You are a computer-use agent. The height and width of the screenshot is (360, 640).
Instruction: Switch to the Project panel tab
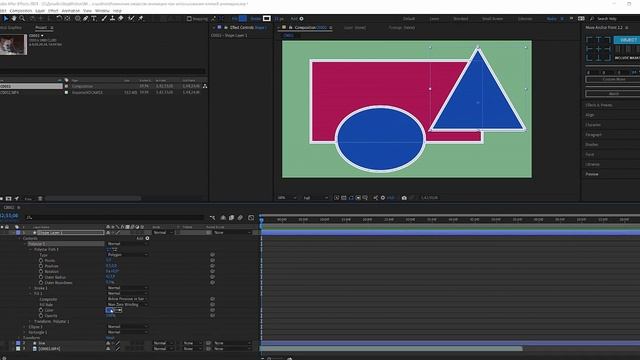tap(41, 27)
